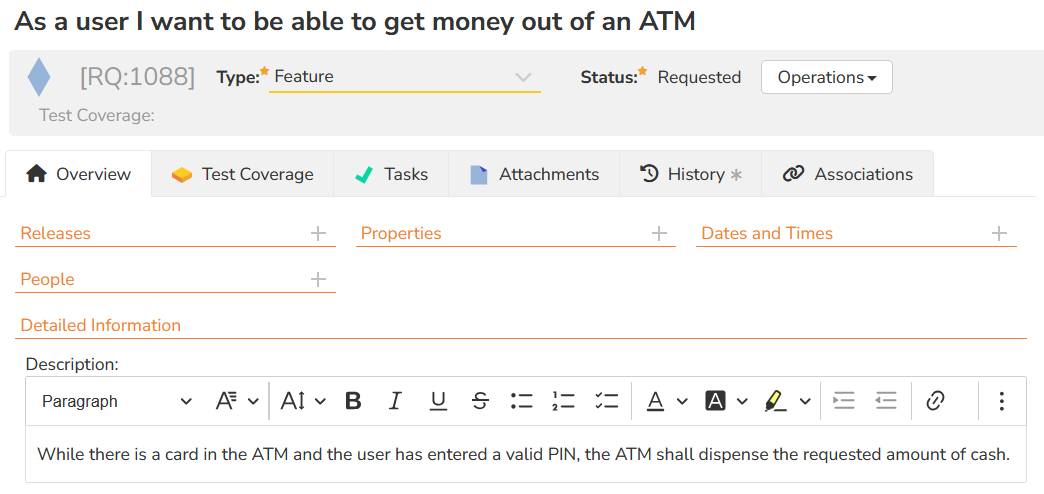
Task: Click the Operations button
Action: pyautogui.click(x=826, y=77)
